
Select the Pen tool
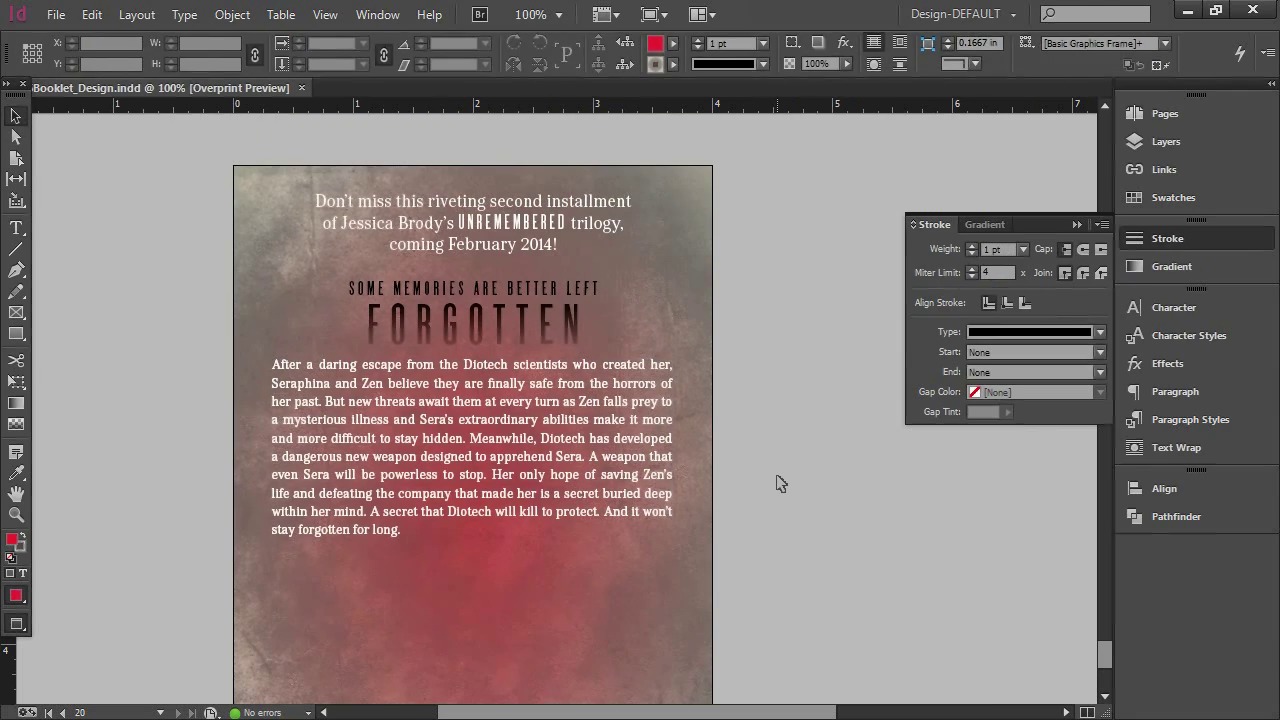16,271
